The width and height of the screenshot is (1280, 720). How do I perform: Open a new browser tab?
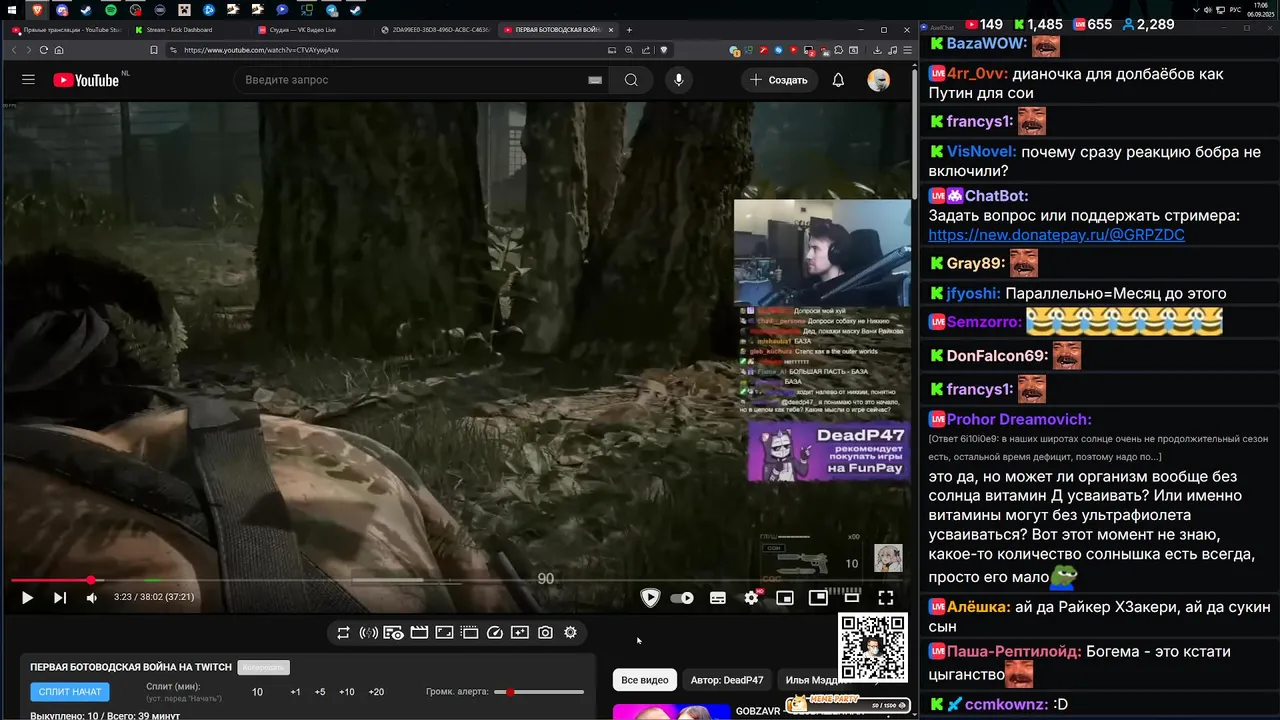point(629,30)
